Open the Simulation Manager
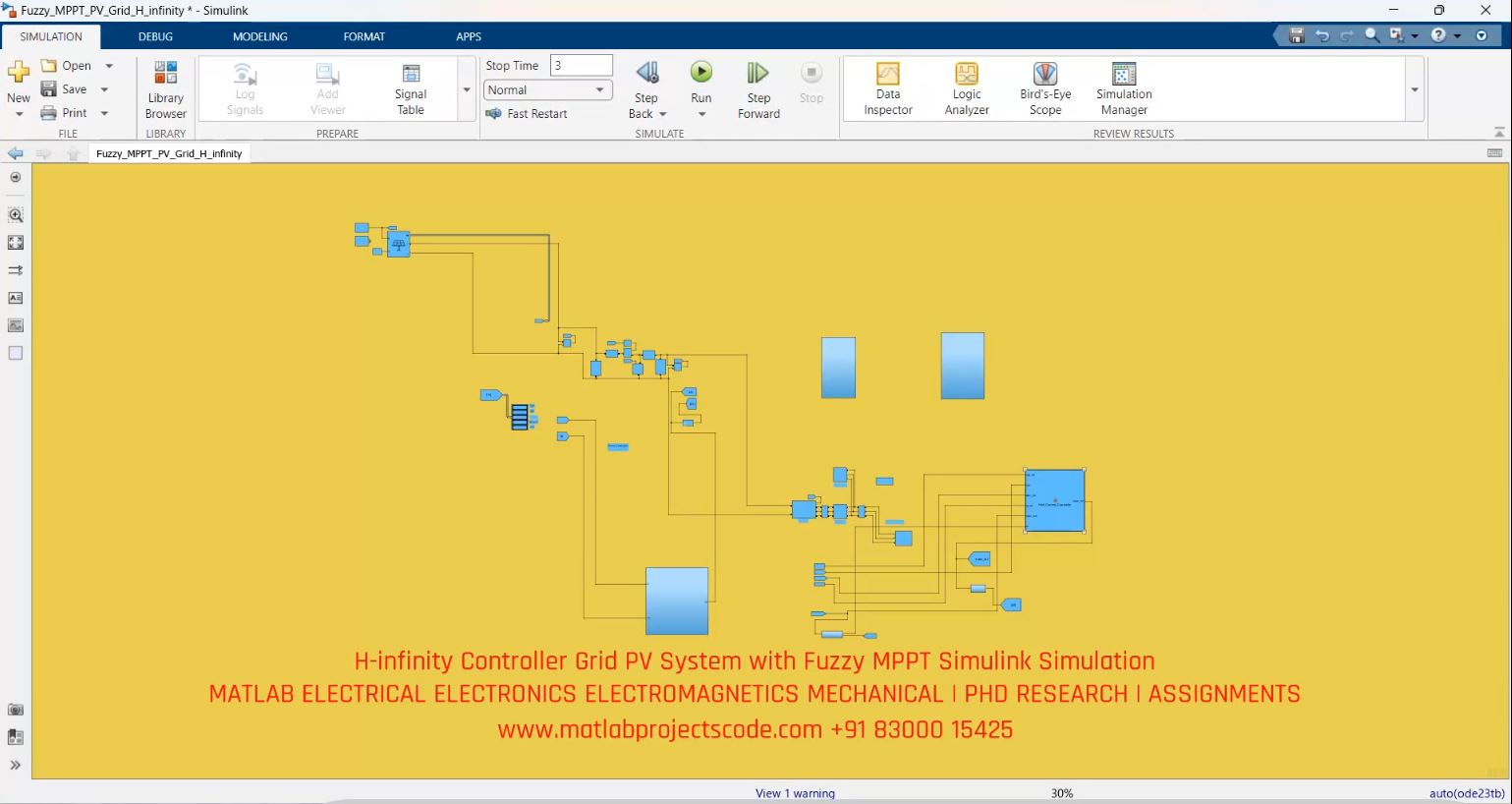Image resolution: width=1512 pixels, height=804 pixels. click(1124, 88)
